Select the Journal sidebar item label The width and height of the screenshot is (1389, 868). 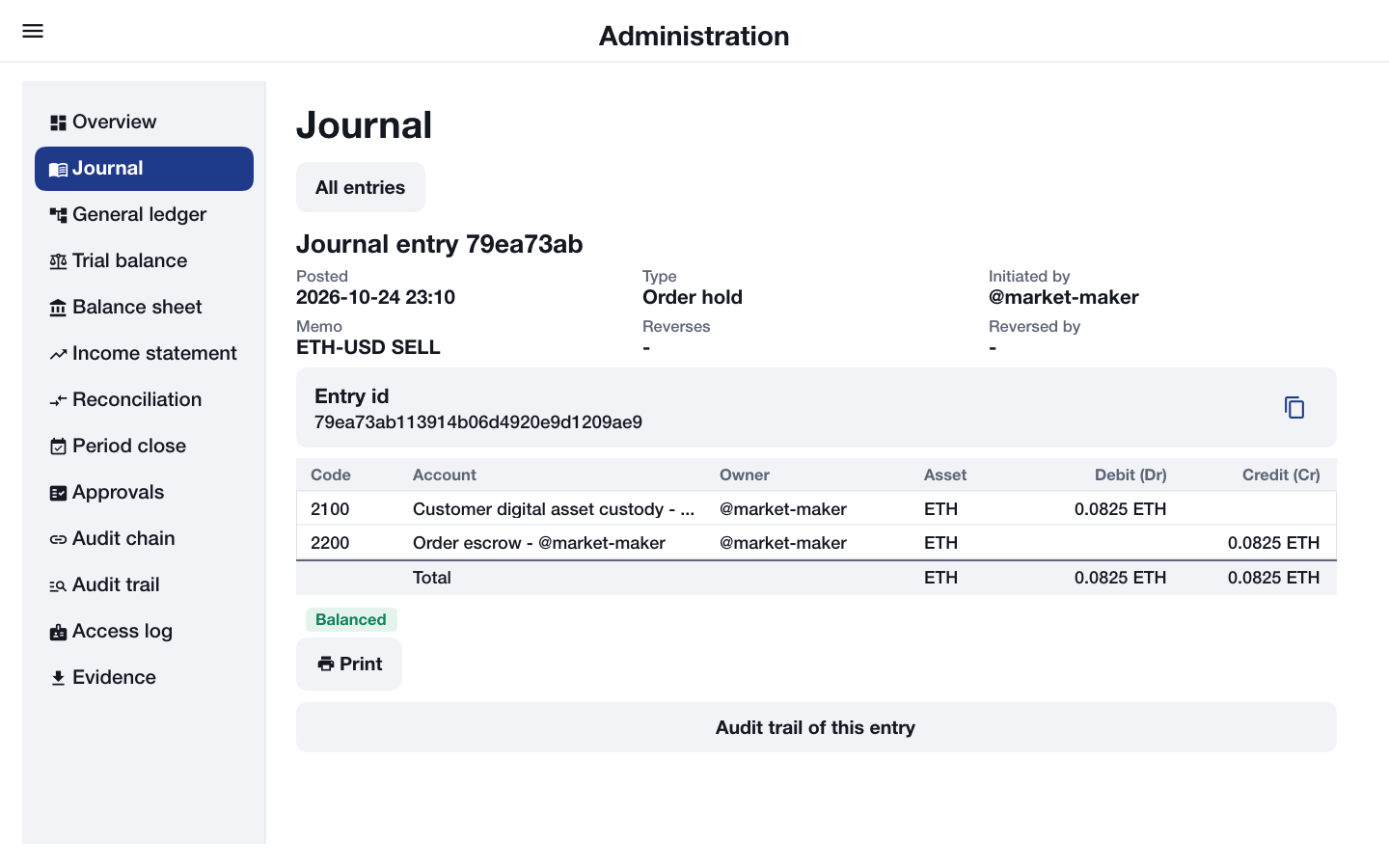coord(107,168)
